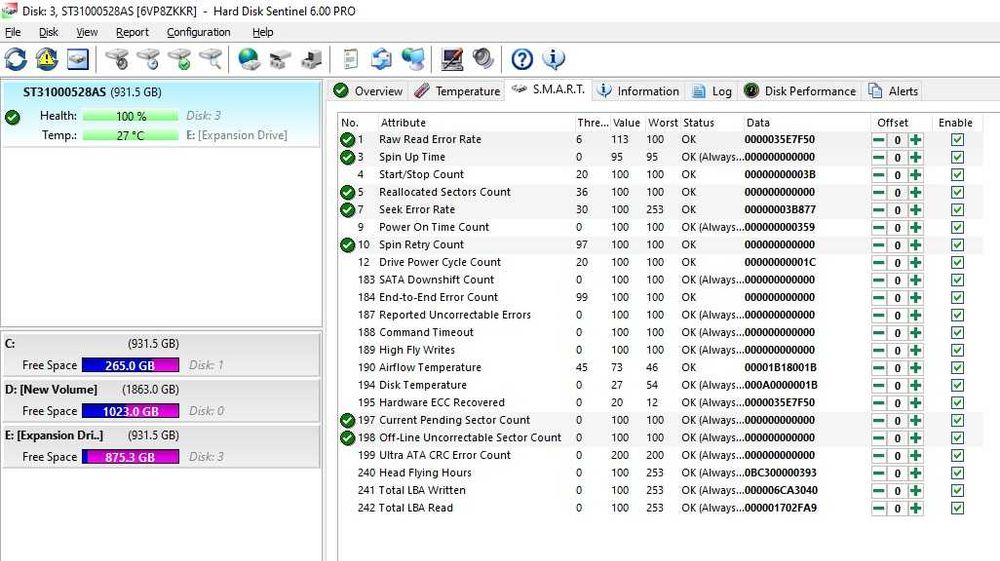Viewport: 1000px width, 561px height.
Task: Click E: free space 875.3 GB bar
Action: (x=131, y=457)
